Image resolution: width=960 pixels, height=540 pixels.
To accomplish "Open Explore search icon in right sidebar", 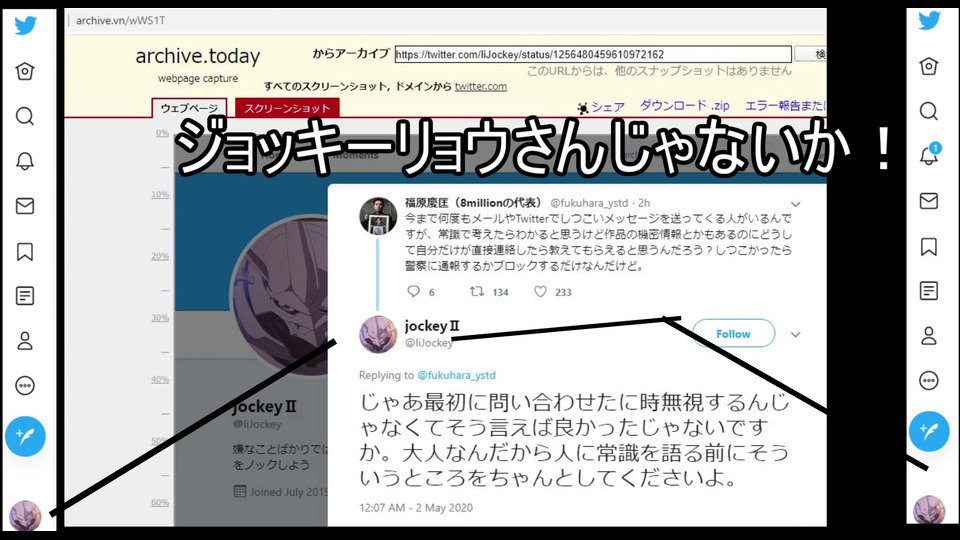I will [929, 111].
